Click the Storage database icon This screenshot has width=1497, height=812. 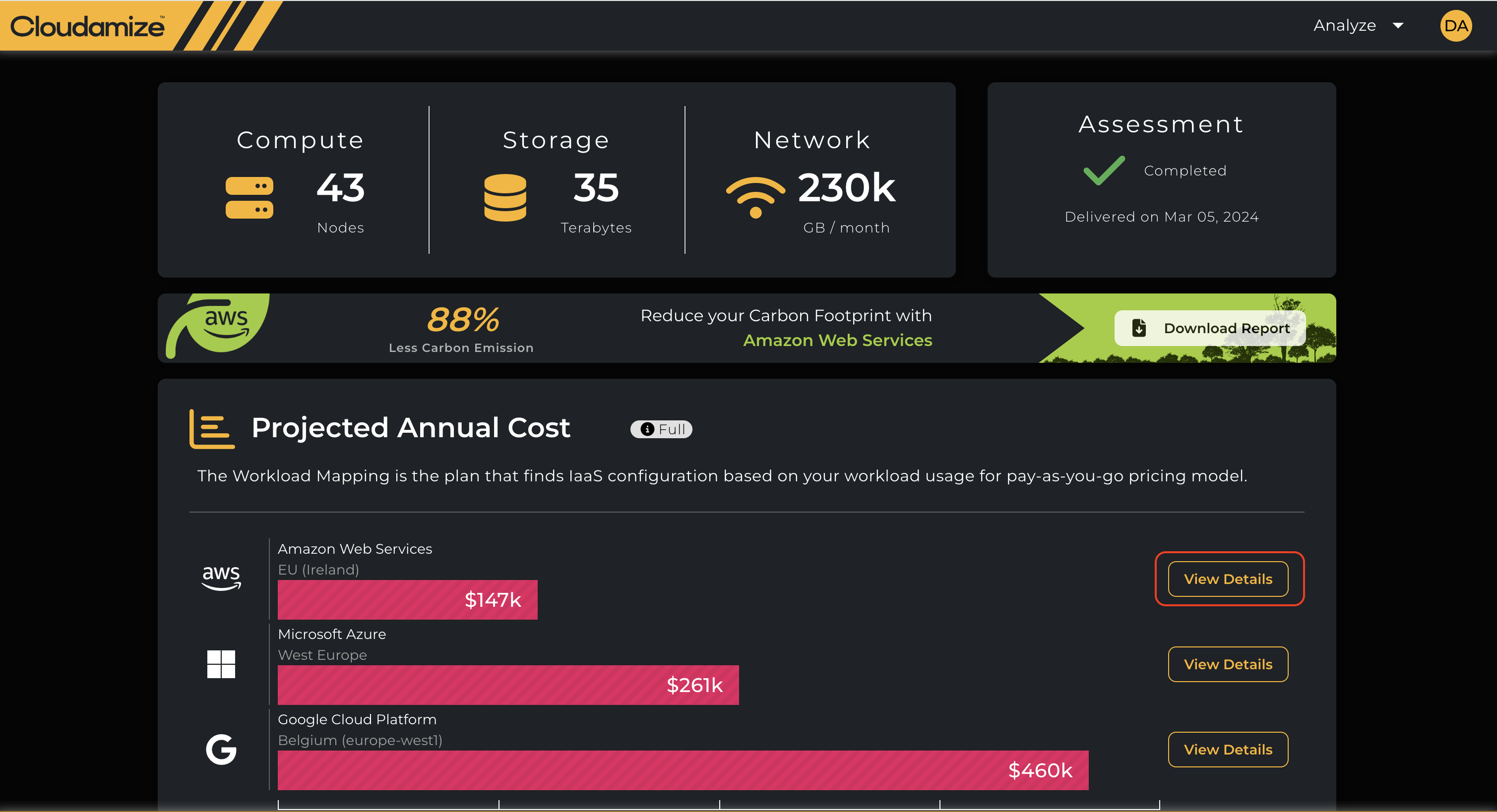coord(505,197)
